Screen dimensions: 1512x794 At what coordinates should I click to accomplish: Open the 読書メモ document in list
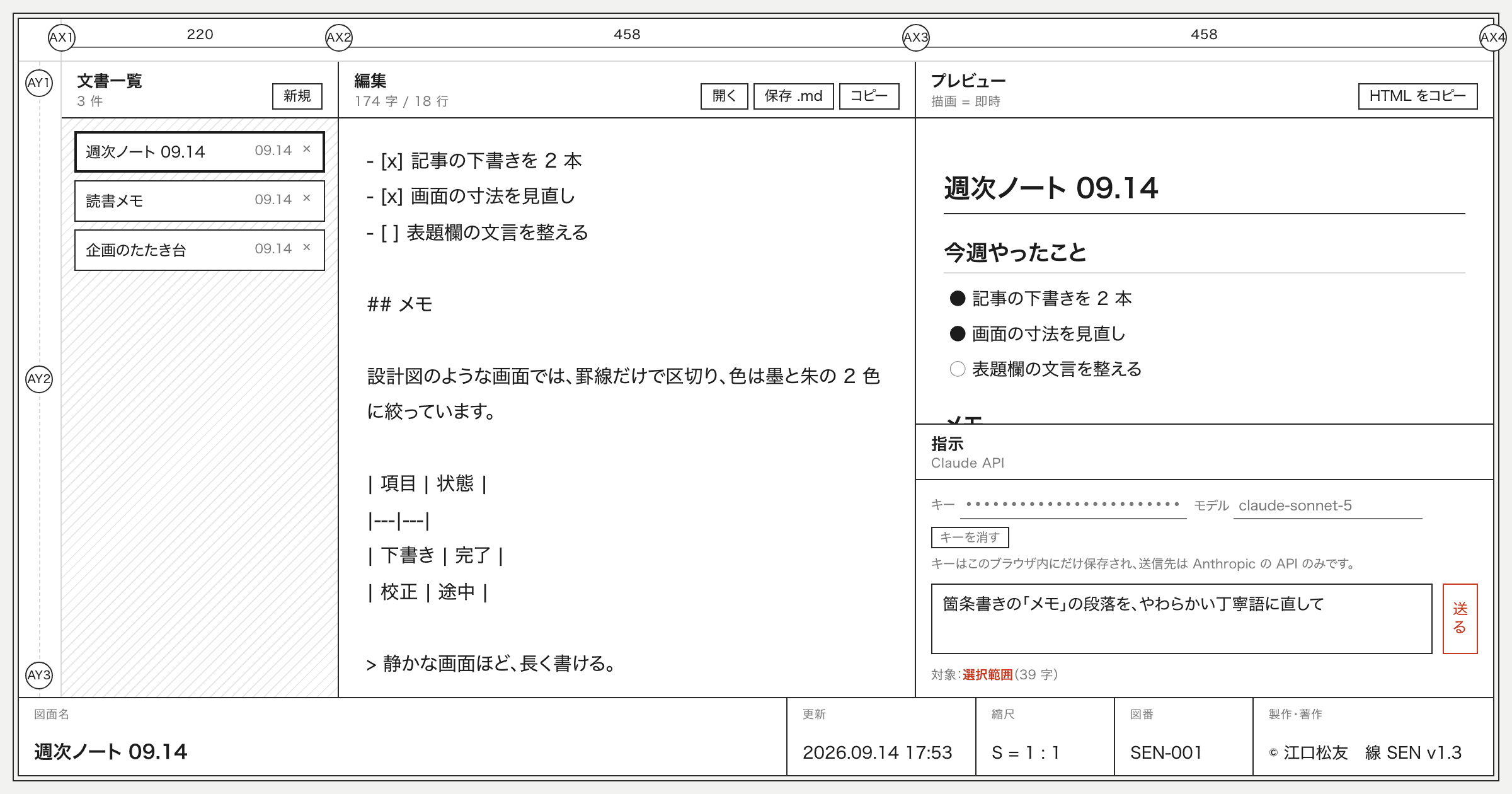[x=200, y=201]
